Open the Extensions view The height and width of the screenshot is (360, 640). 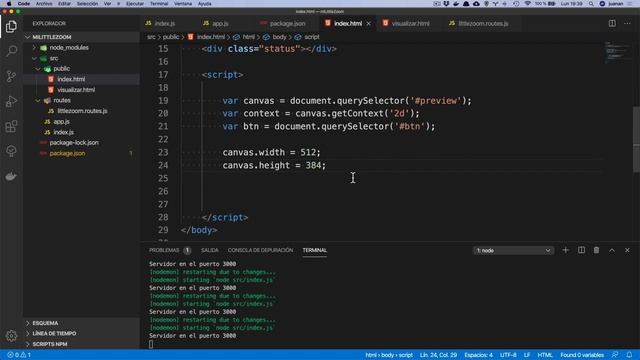(11, 126)
